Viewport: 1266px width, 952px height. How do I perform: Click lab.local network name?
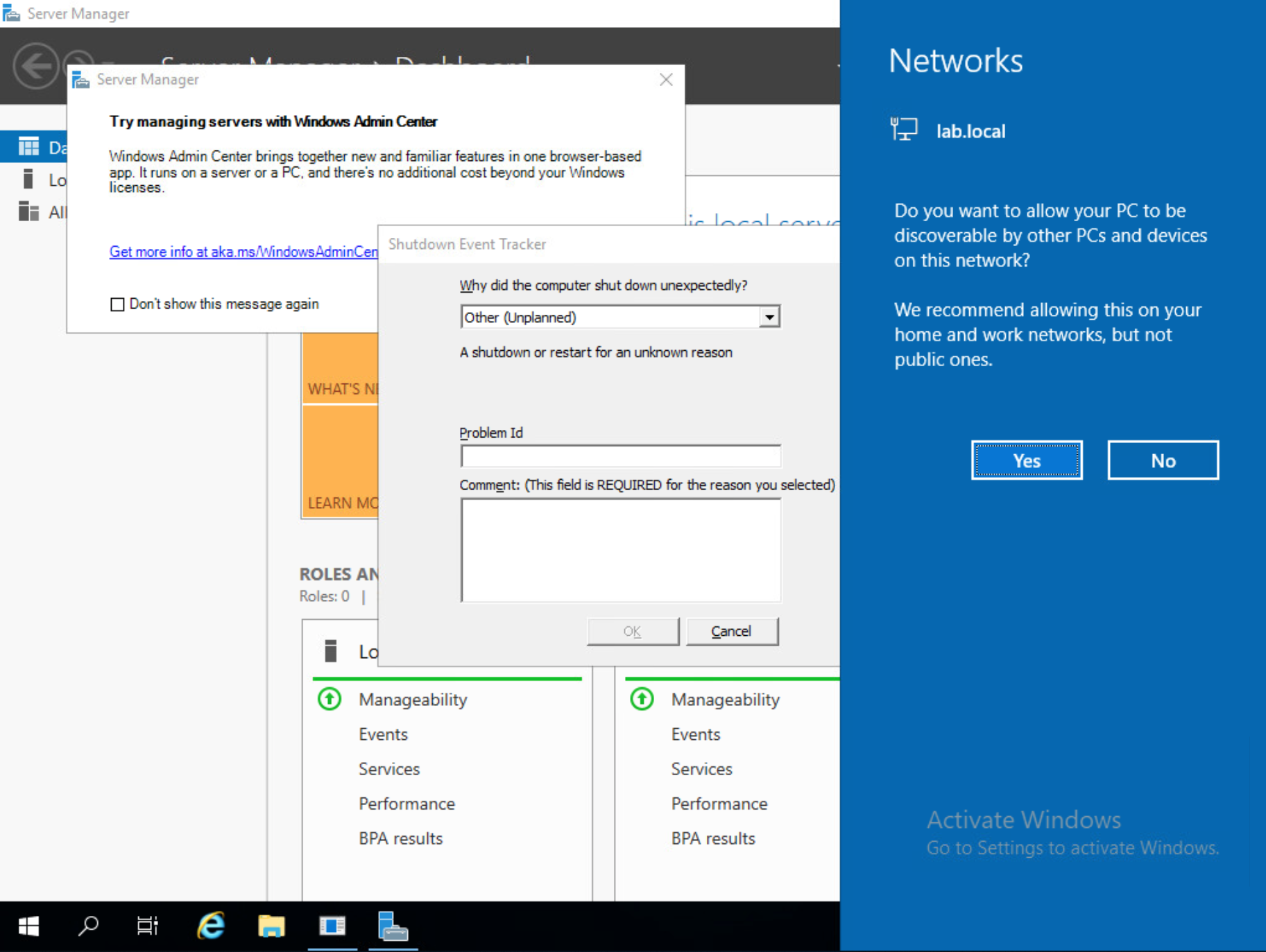click(970, 131)
